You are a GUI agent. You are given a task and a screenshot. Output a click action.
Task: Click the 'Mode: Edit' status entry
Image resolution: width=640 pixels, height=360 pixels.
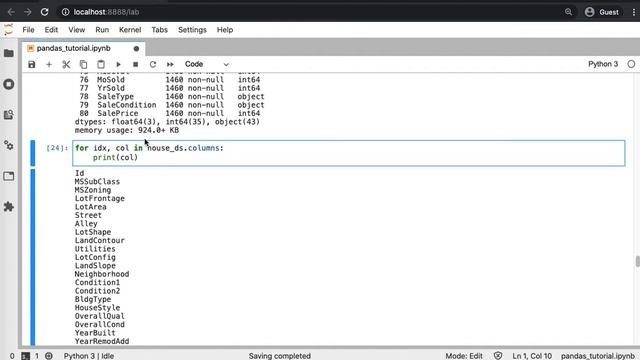[x=464, y=356]
